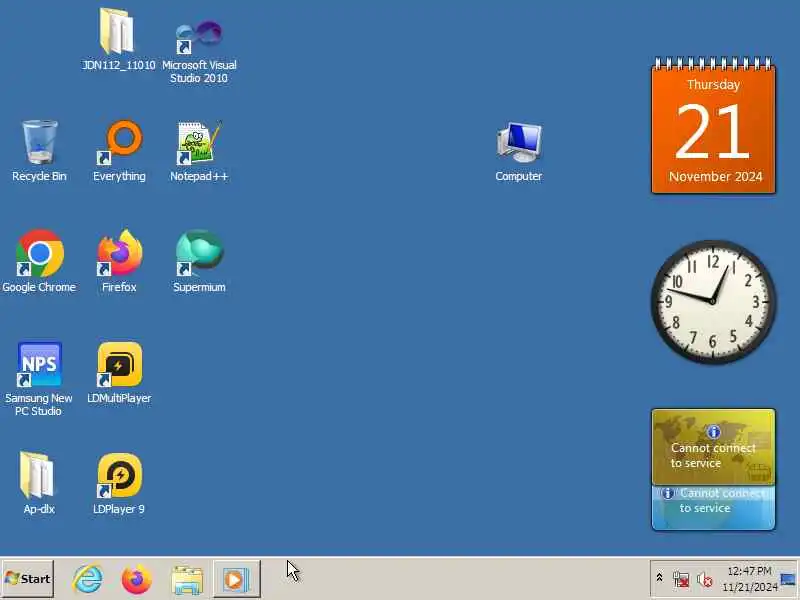Viewport: 800px width, 600px height.
Task: Select the Recycle Bin icon
Action: [x=39, y=151]
